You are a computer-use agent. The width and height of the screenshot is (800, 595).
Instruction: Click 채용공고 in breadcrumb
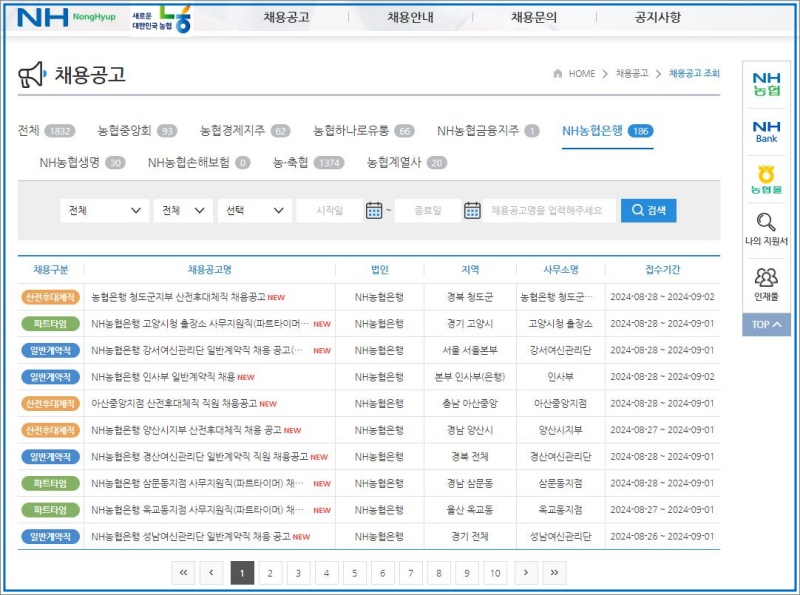click(x=632, y=73)
